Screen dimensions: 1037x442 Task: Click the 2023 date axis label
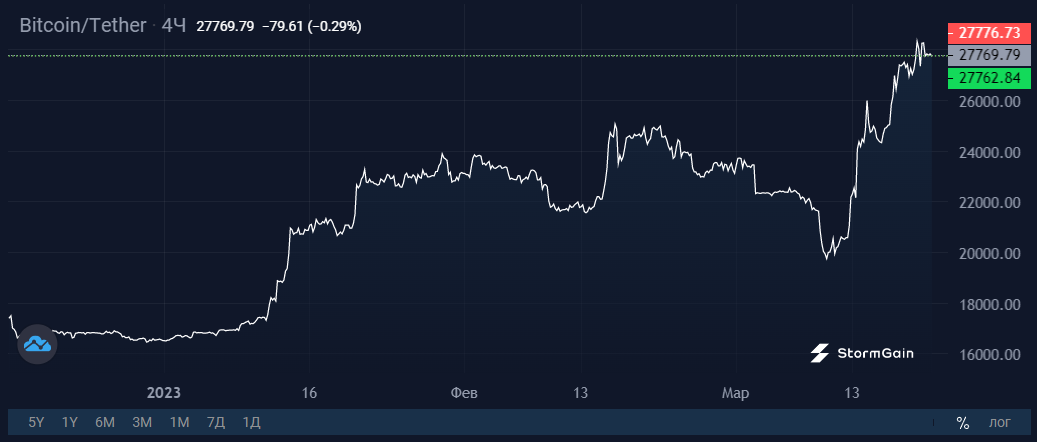coord(163,394)
